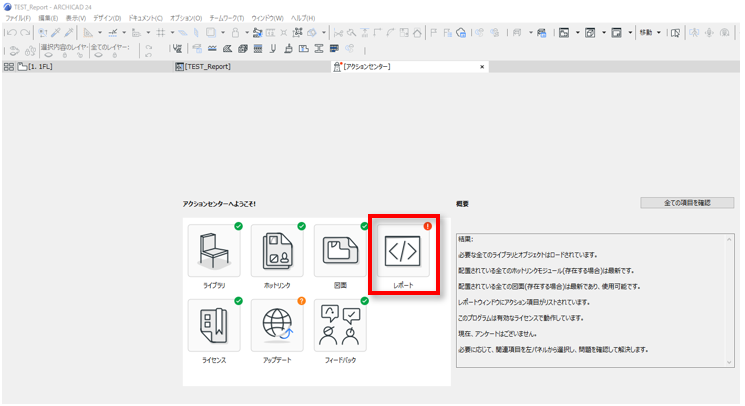Viewport: 745px width, 406px height.
Task: Switch to the [TEST_Report] tab
Action: 252,67
